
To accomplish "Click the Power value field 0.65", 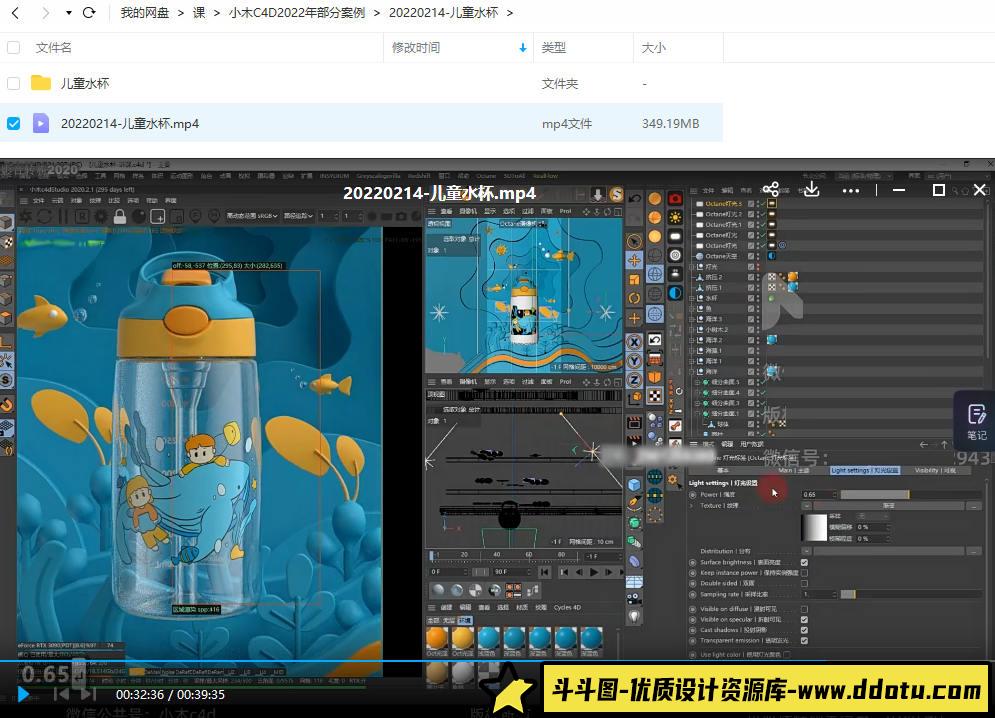I will [817, 494].
